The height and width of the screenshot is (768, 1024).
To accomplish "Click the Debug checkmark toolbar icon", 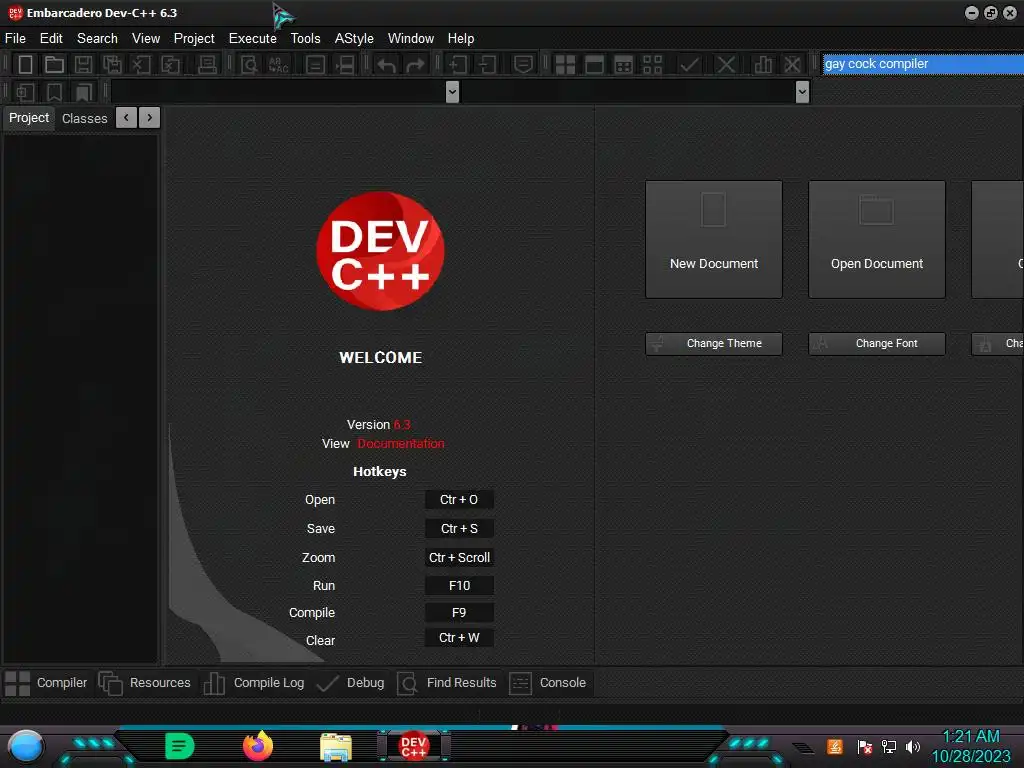I will click(x=689, y=65).
